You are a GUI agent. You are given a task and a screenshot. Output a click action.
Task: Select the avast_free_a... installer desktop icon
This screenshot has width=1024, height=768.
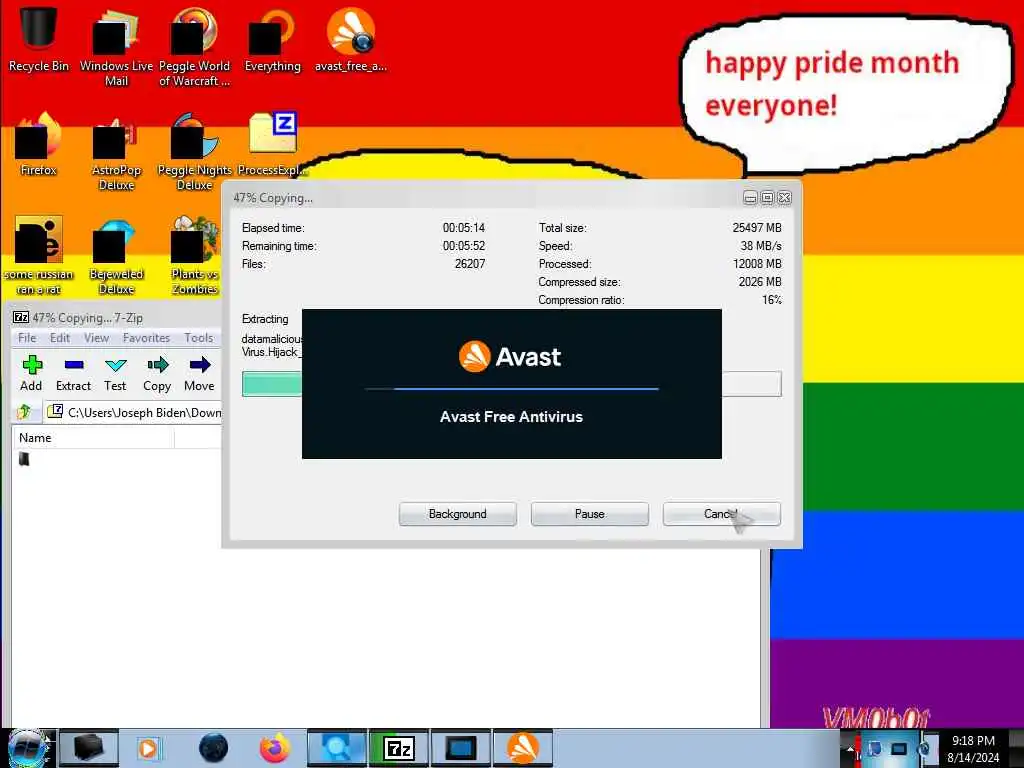(x=351, y=38)
